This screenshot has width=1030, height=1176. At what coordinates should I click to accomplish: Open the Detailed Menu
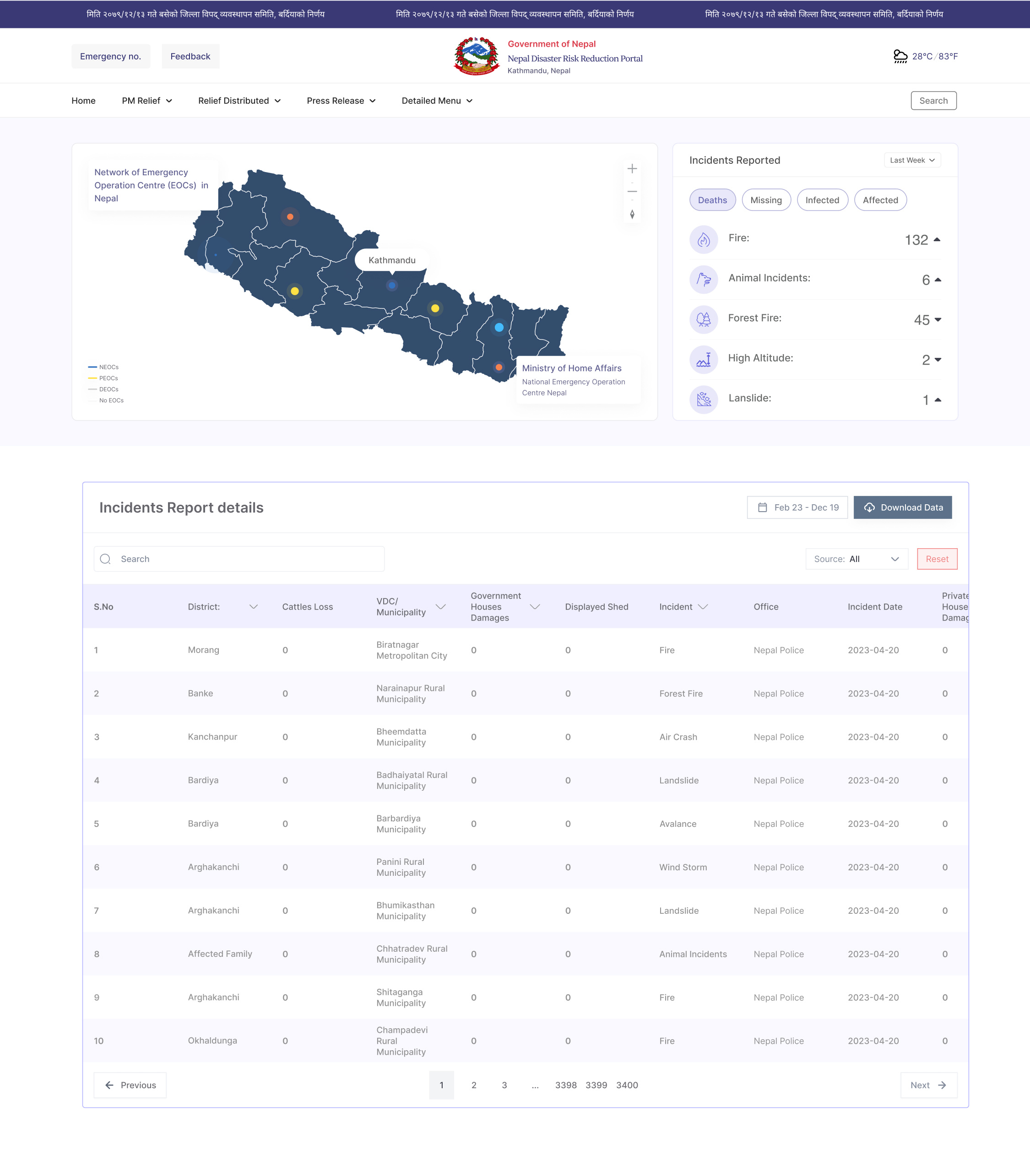pos(436,101)
